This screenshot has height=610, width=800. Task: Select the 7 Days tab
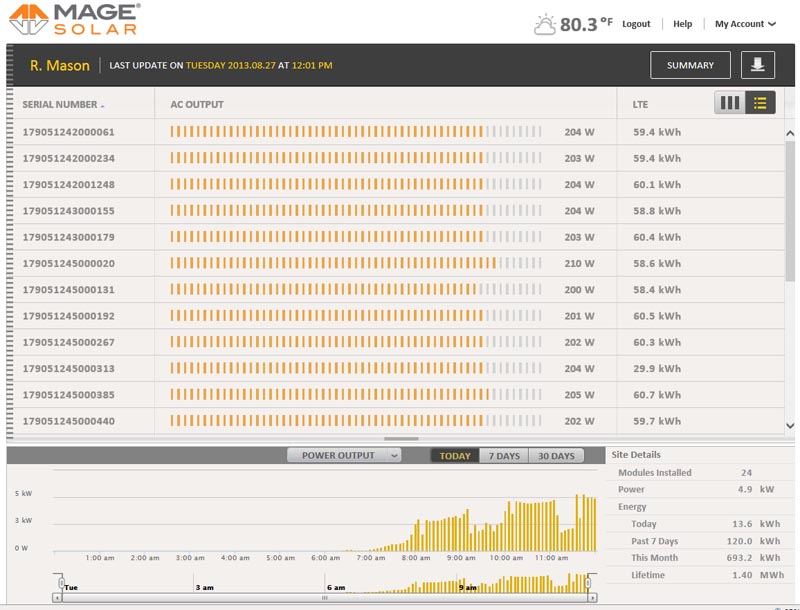coord(504,456)
